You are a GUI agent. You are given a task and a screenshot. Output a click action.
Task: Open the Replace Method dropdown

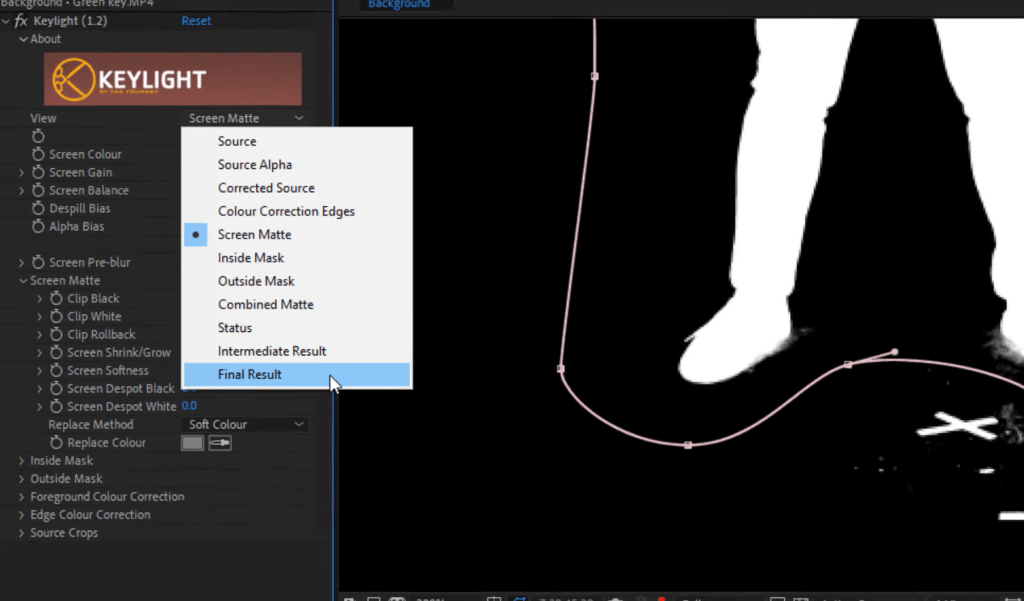tap(244, 425)
